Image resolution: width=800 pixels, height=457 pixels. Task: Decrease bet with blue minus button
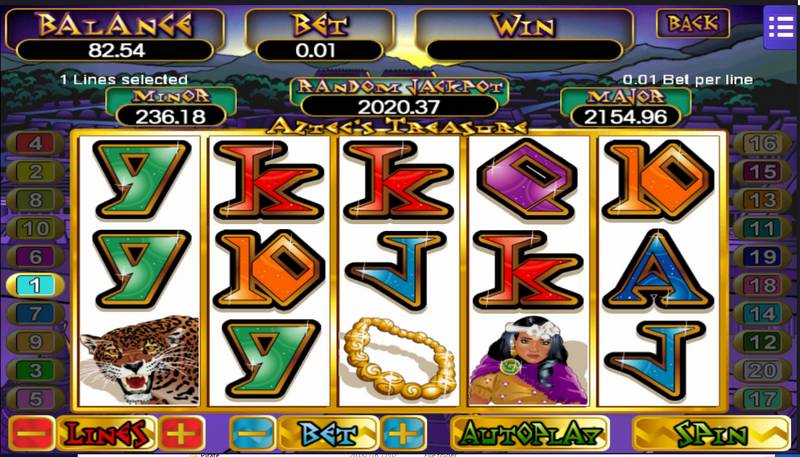(x=253, y=435)
